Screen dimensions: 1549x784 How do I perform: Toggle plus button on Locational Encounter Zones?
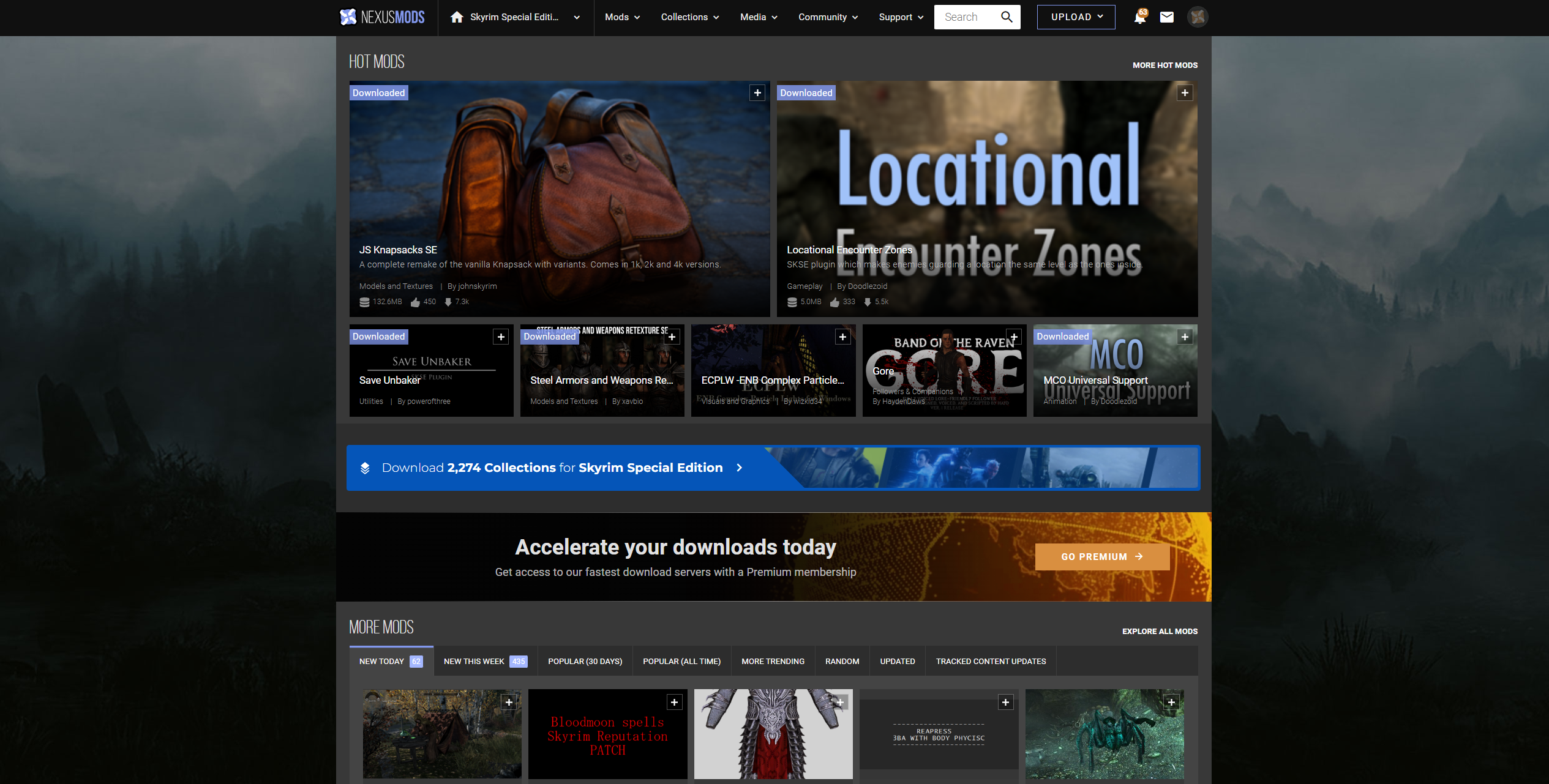[x=1185, y=93]
